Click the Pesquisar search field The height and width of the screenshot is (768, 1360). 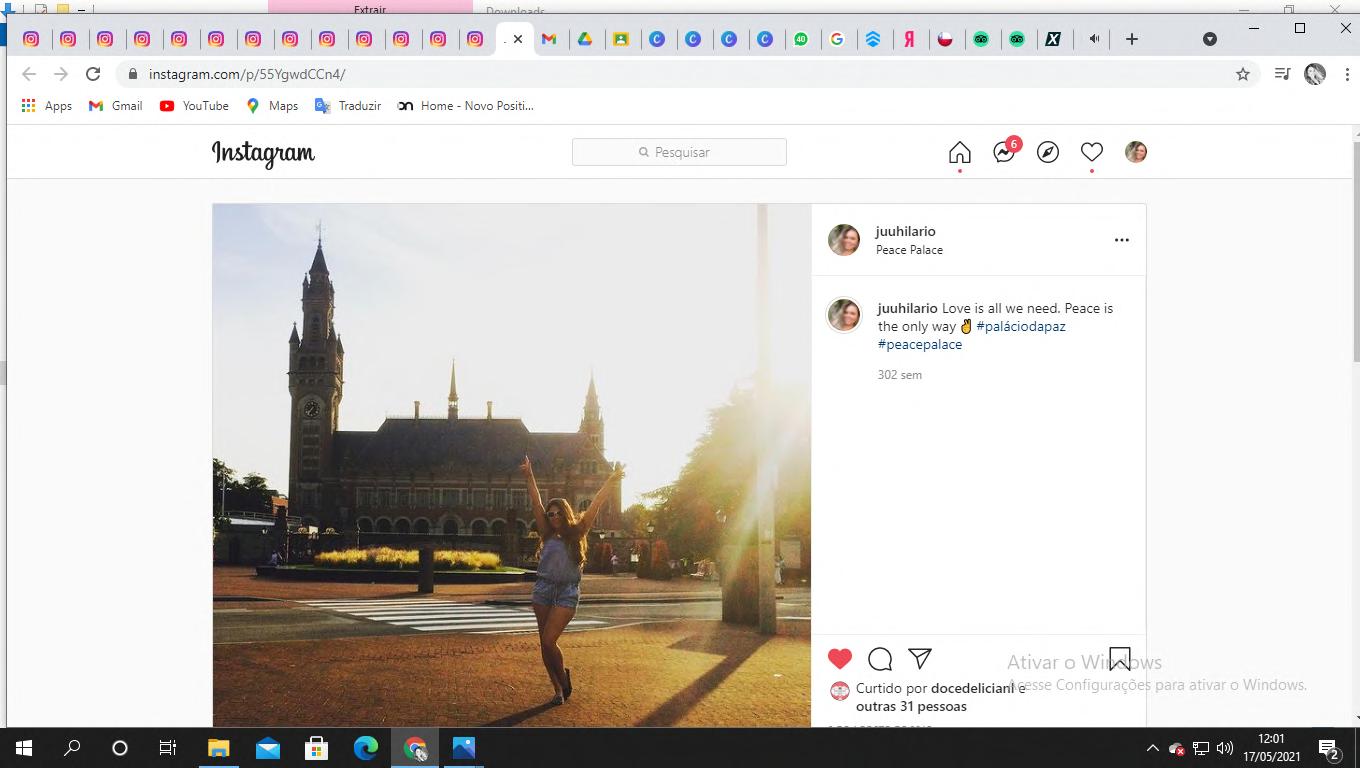coord(679,152)
